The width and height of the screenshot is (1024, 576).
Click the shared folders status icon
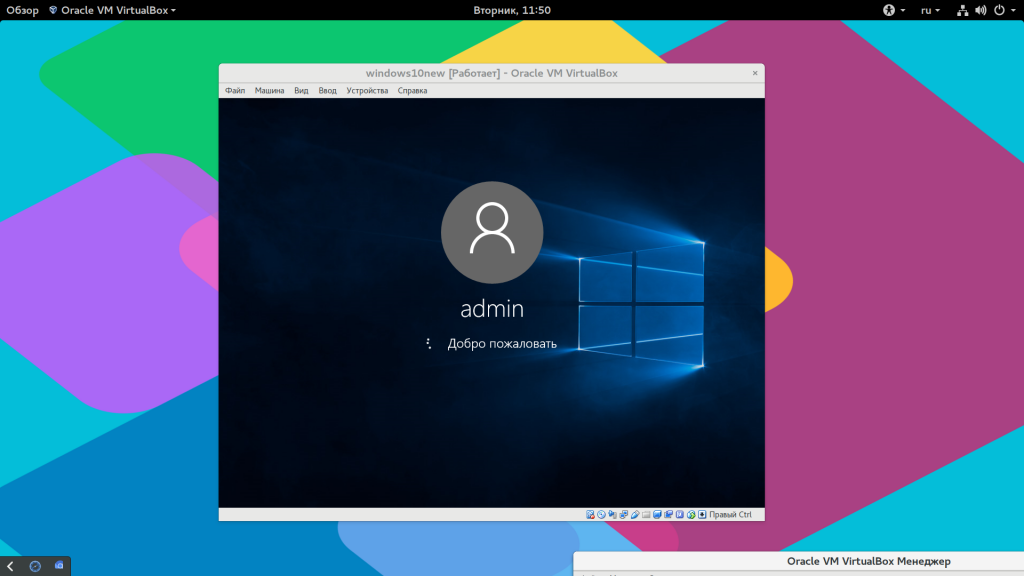tap(646, 514)
